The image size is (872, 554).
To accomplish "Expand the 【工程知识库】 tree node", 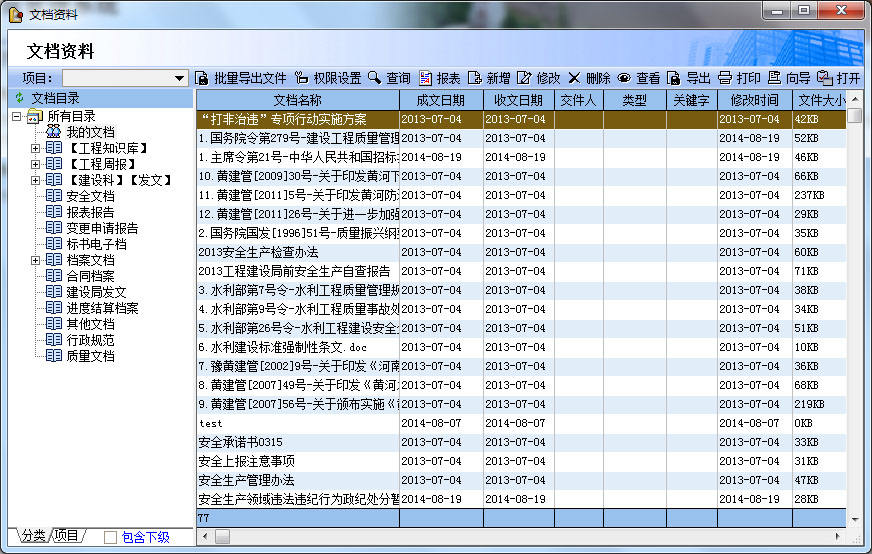I will coord(36,149).
